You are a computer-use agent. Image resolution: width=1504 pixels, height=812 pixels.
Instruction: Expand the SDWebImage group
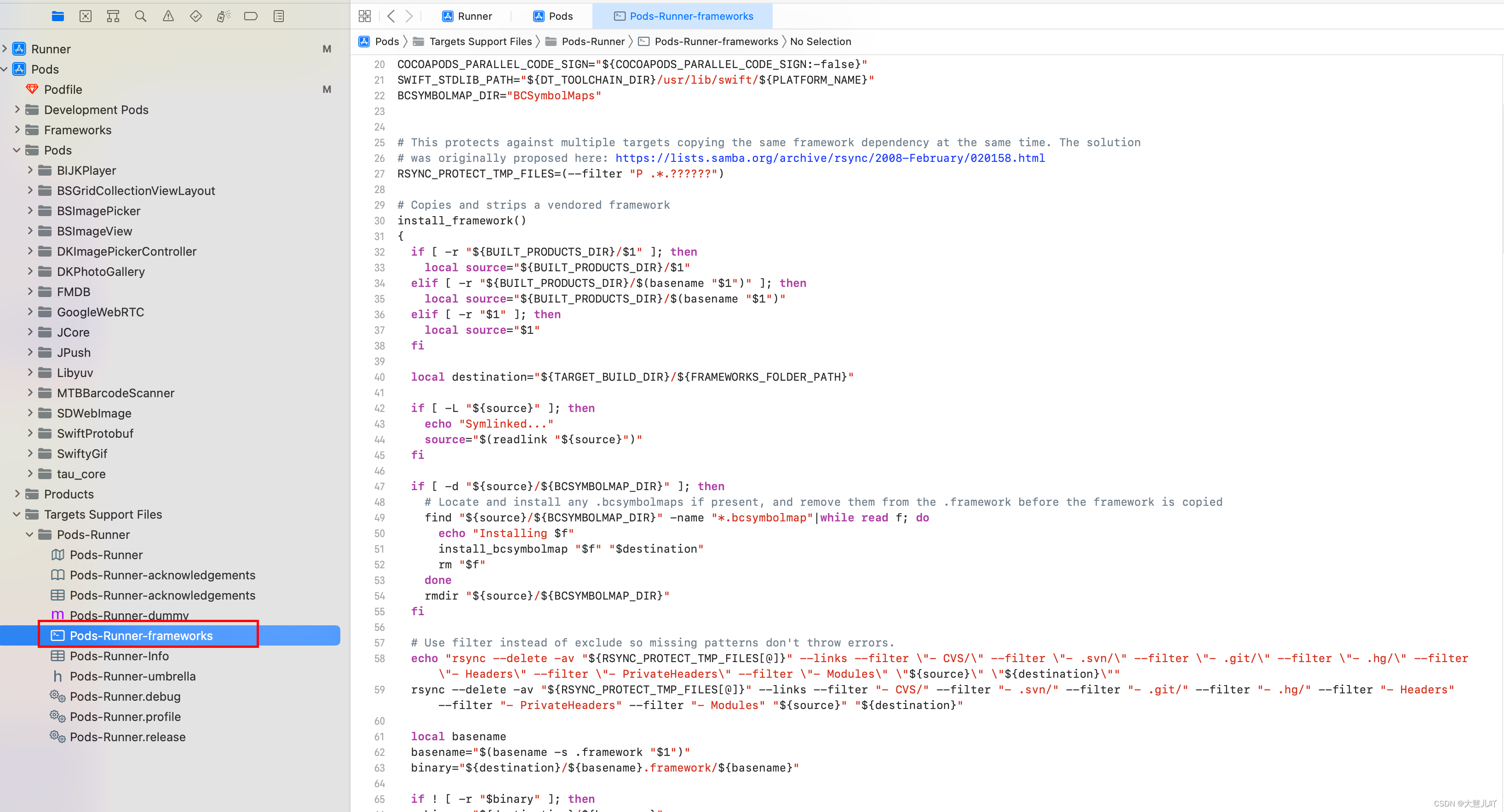click(30, 413)
